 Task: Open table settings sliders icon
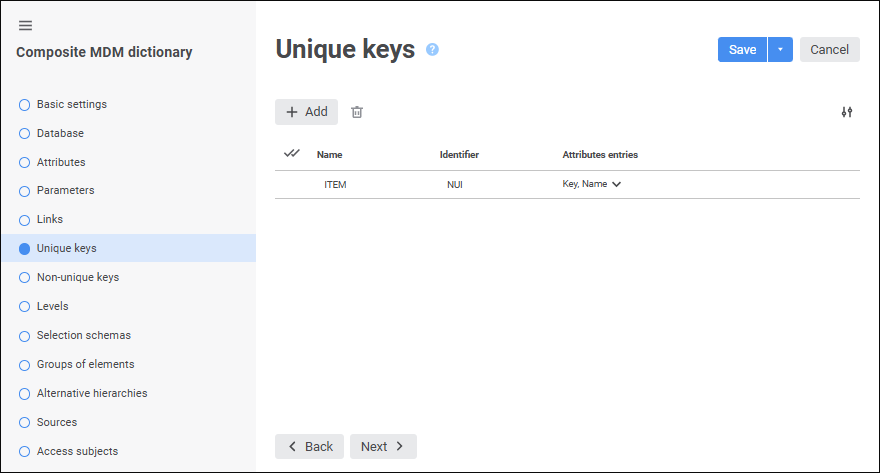click(x=847, y=112)
